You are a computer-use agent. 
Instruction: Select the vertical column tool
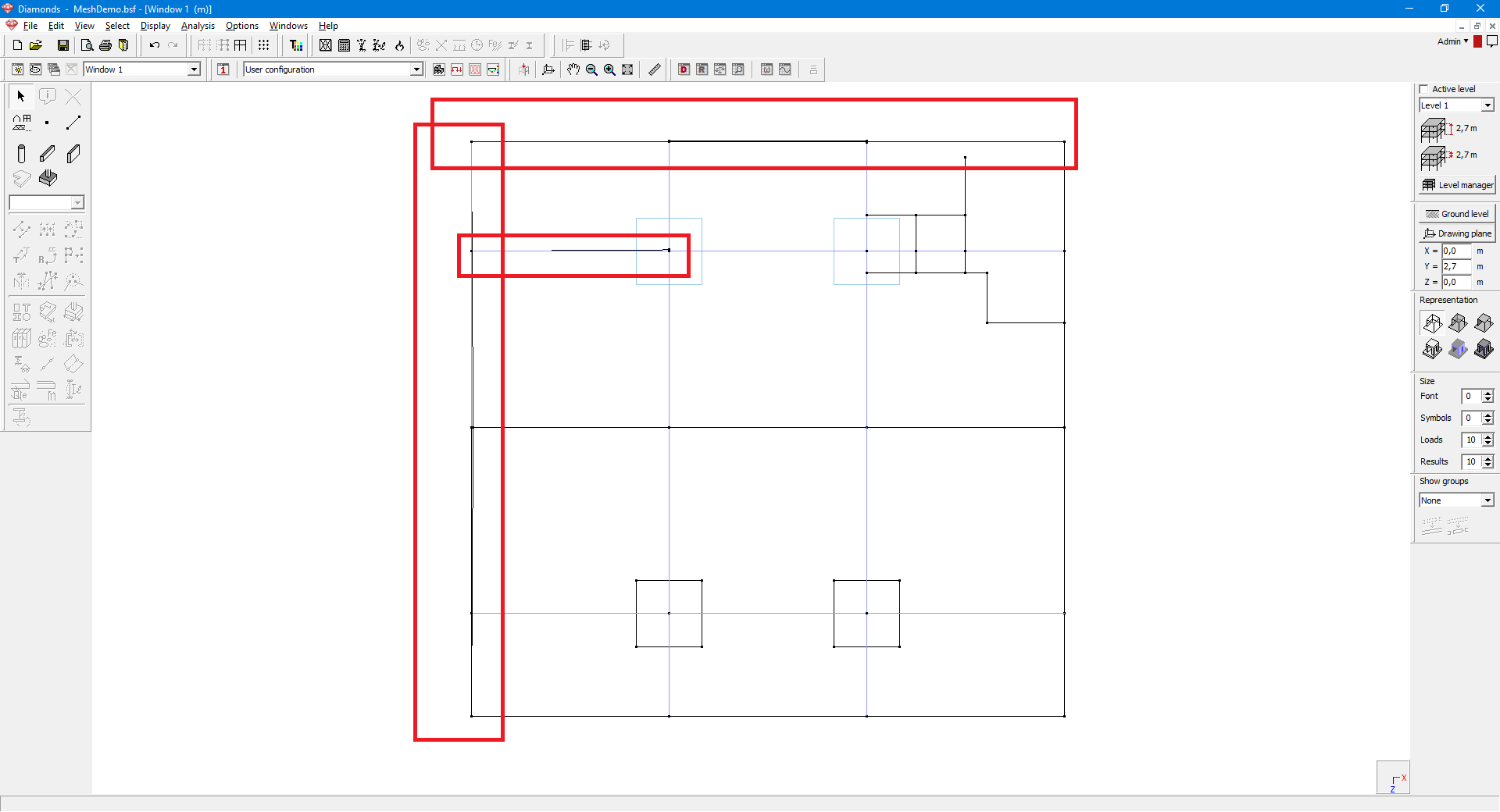pos(21,154)
